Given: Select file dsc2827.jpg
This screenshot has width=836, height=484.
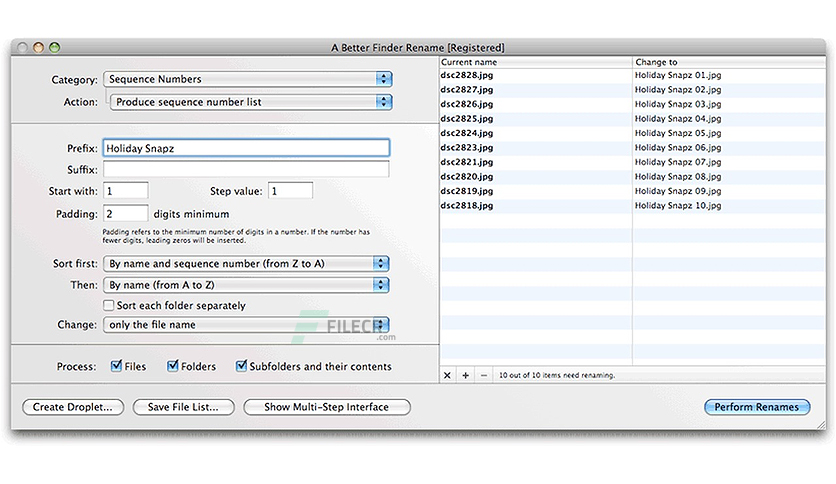Looking at the screenshot, I should 467,90.
